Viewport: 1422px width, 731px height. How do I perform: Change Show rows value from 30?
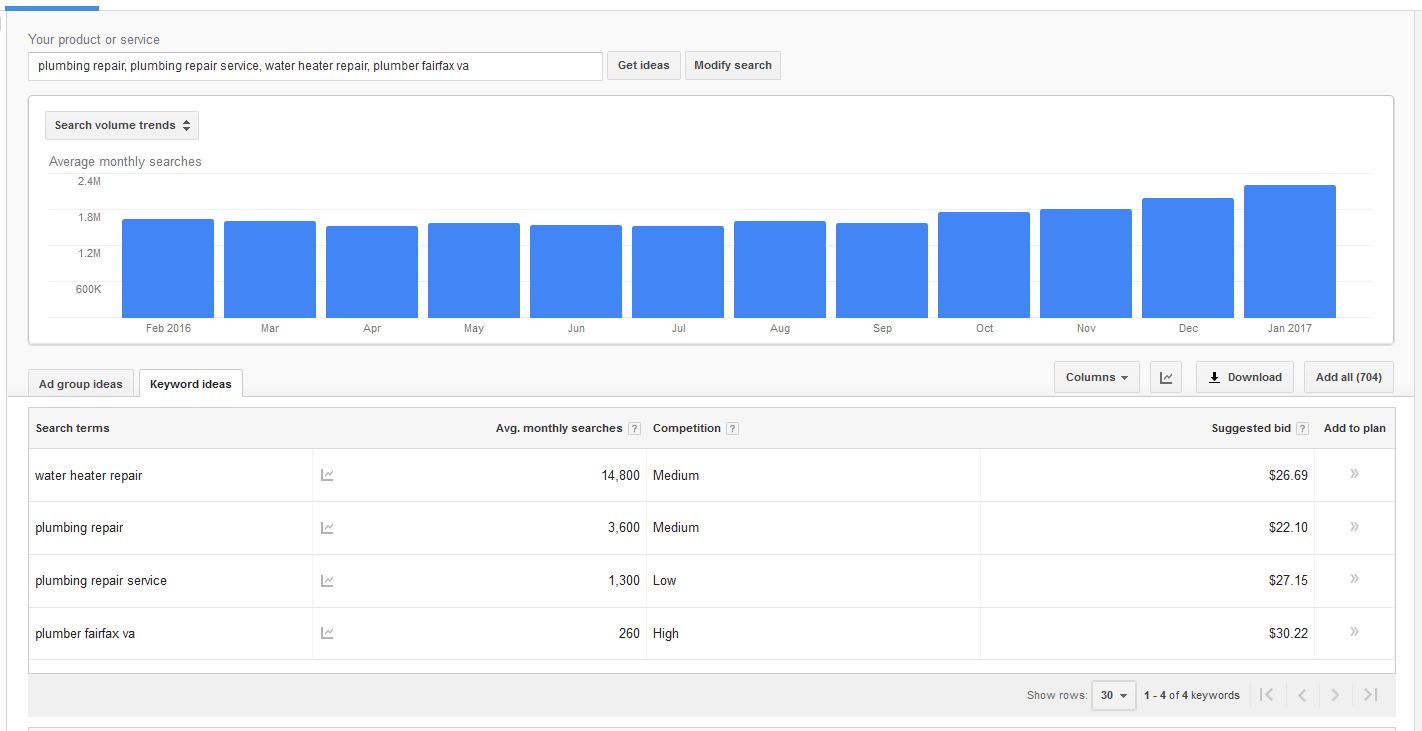point(1113,694)
